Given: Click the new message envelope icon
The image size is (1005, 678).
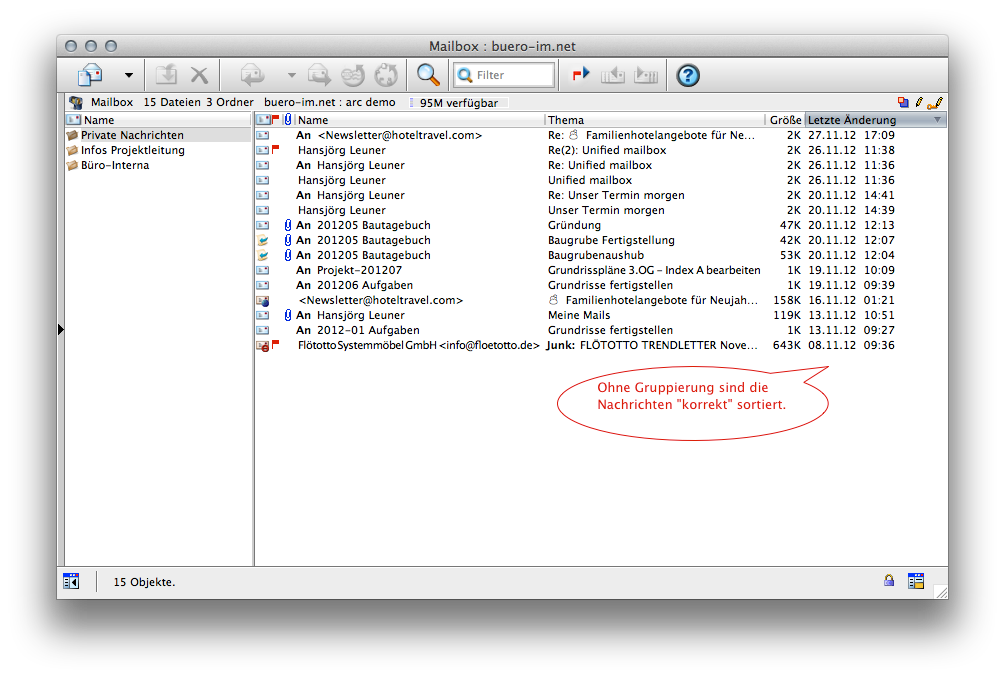Looking at the screenshot, I should coord(91,75).
